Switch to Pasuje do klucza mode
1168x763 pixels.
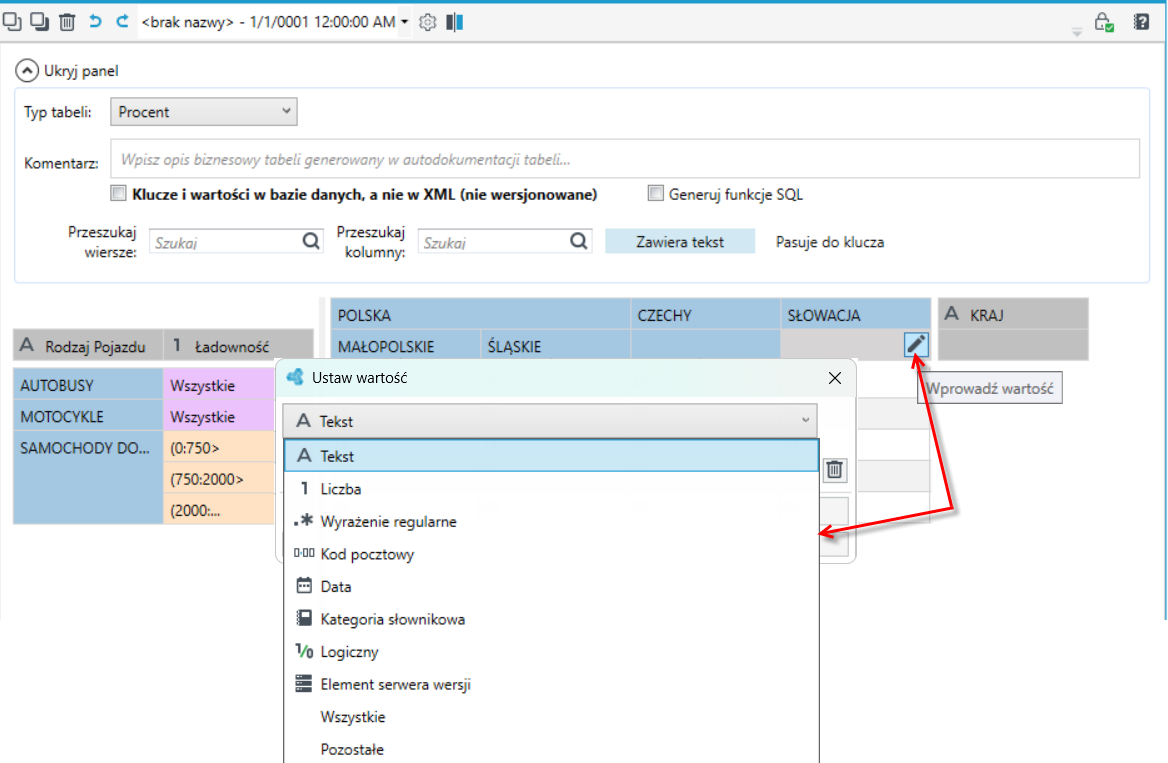pyautogui.click(x=830, y=242)
